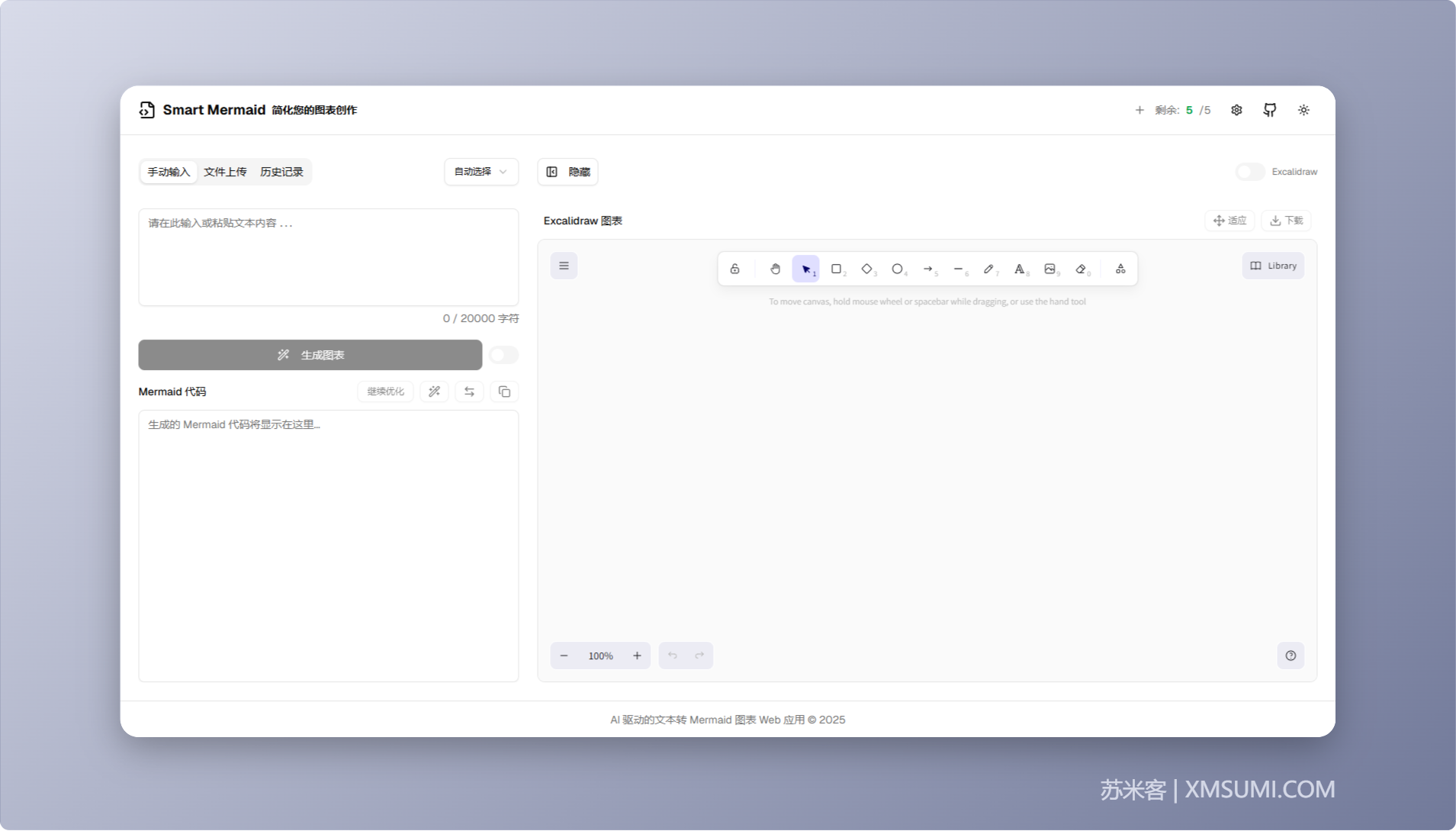Click the 隐藏 panel button
Viewport: 1456px width, 831px height.
[567, 172]
